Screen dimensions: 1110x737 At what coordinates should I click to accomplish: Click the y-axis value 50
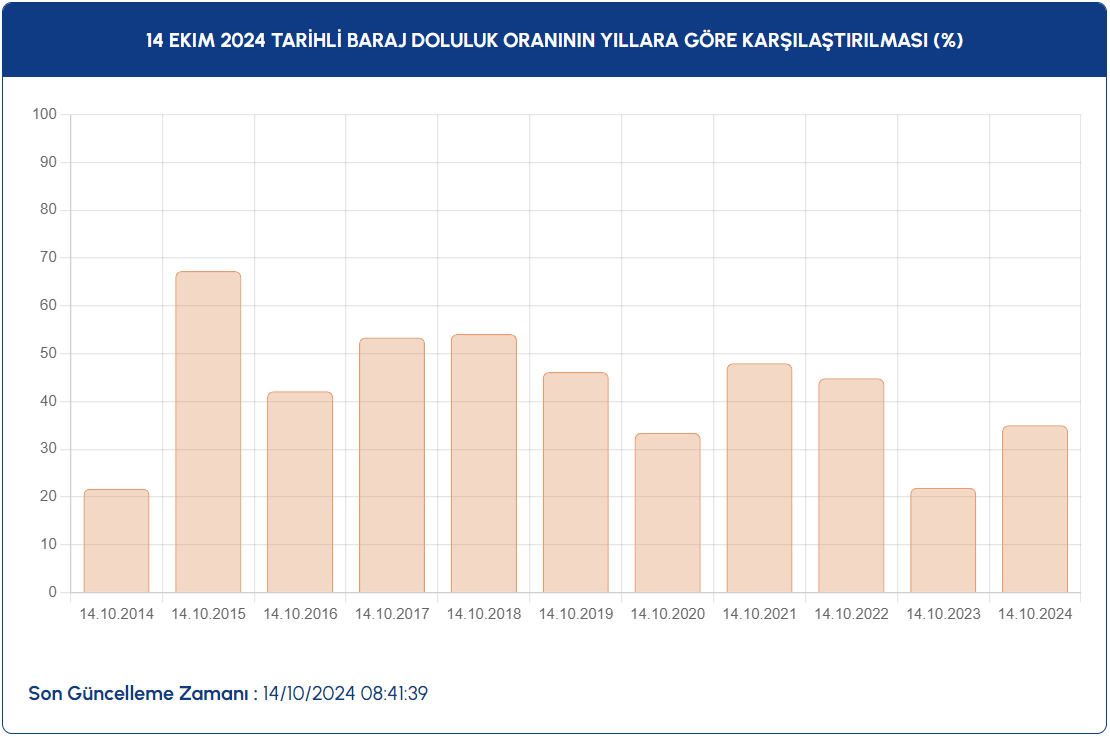[x=48, y=353]
